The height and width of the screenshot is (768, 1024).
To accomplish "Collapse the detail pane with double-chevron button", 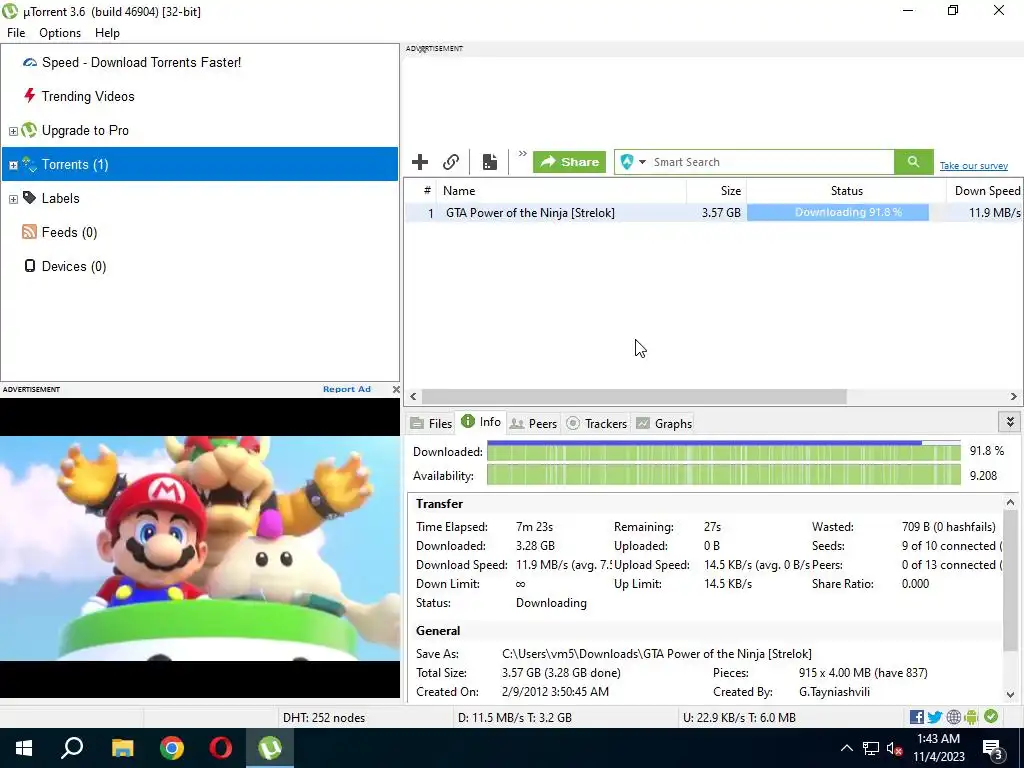I will [x=1010, y=422].
